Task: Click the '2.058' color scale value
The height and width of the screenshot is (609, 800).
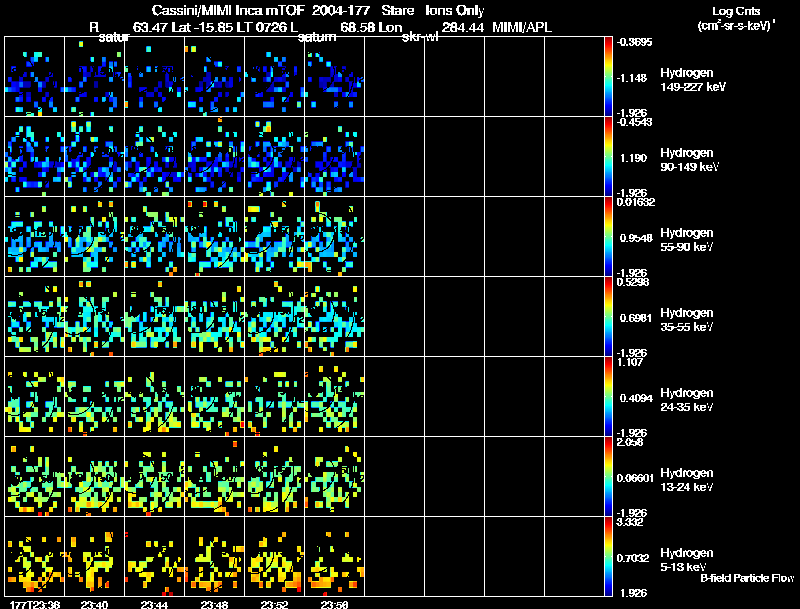Action: click(630, 442)
